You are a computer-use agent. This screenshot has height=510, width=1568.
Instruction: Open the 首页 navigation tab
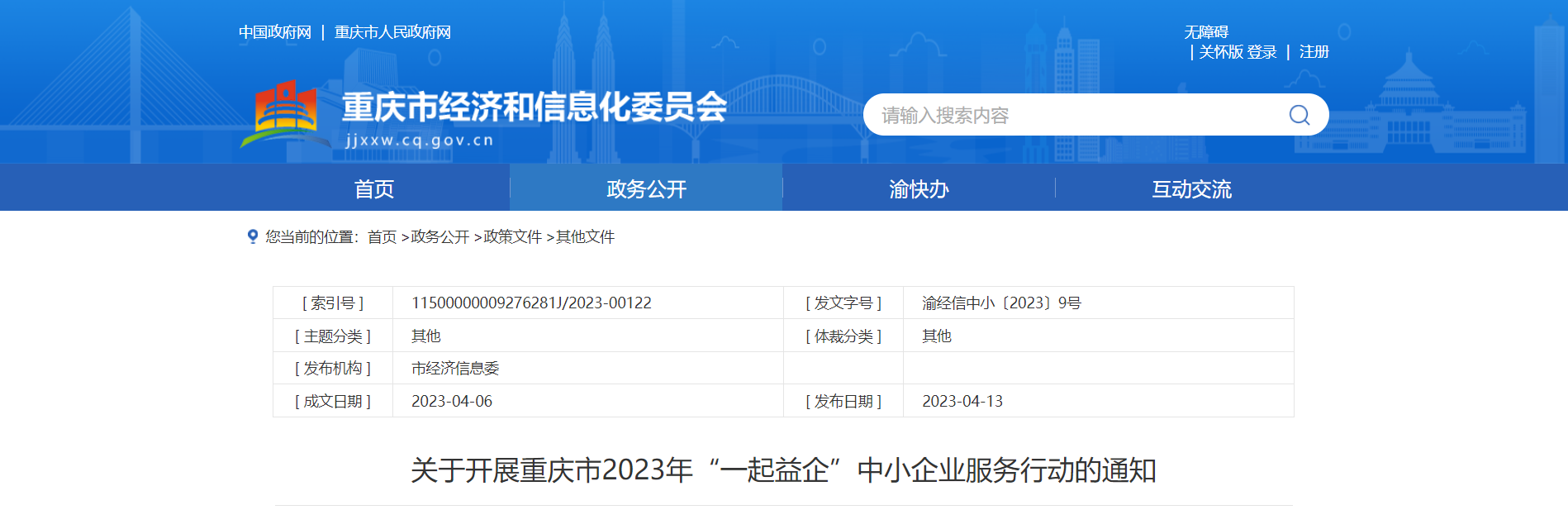click(373, 189)
